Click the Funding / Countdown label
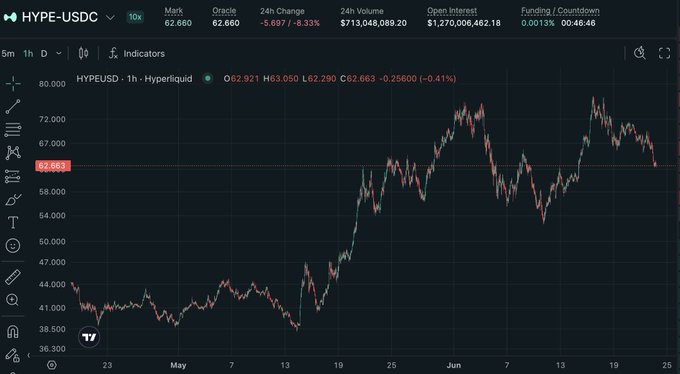Screen dimensions: 680x374 [x=560, y=11]
